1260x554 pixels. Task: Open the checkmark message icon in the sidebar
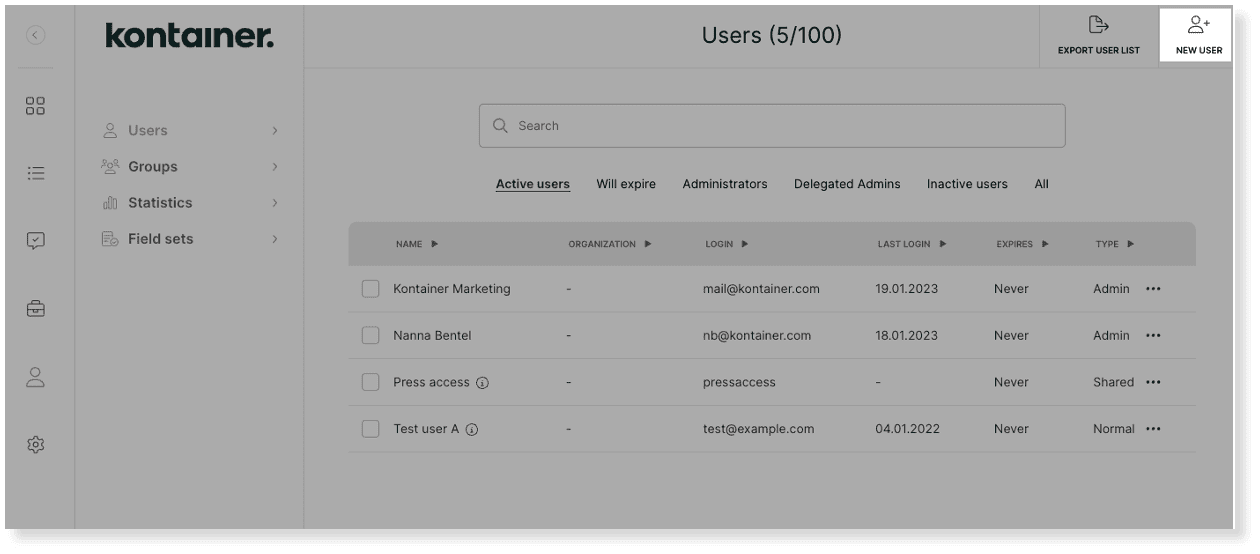(x=36, y=240)
